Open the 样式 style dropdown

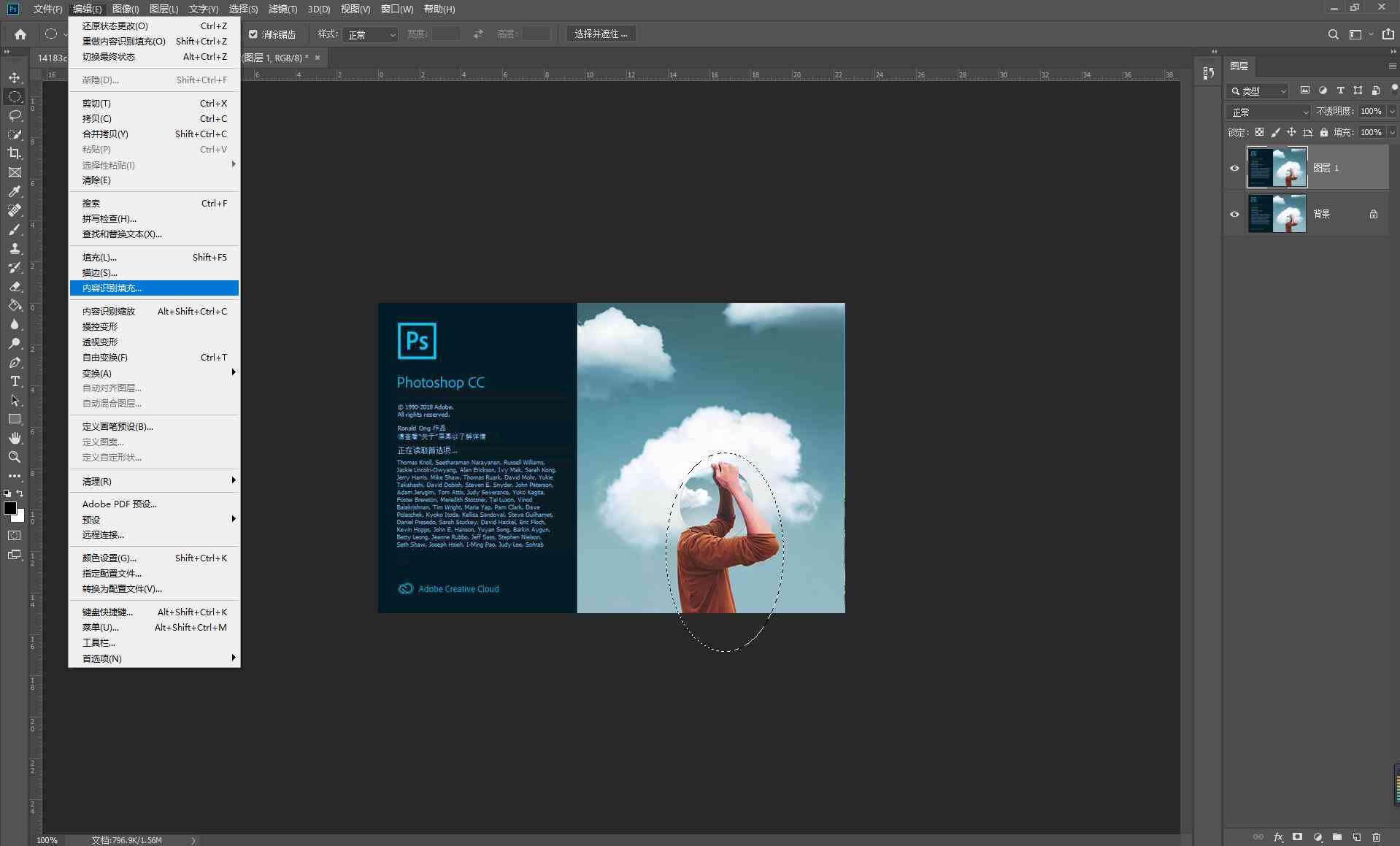[371, 34]
